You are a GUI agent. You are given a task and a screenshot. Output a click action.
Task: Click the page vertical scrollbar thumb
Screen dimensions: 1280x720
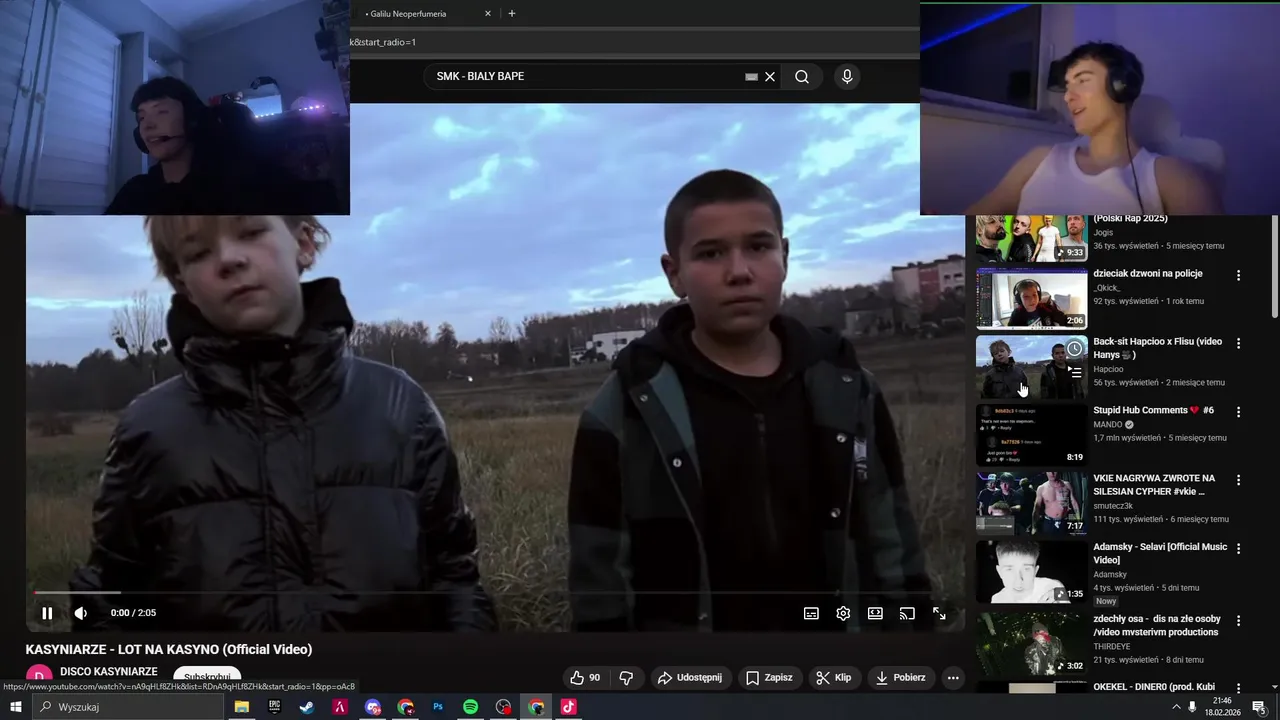[1274, 265]
